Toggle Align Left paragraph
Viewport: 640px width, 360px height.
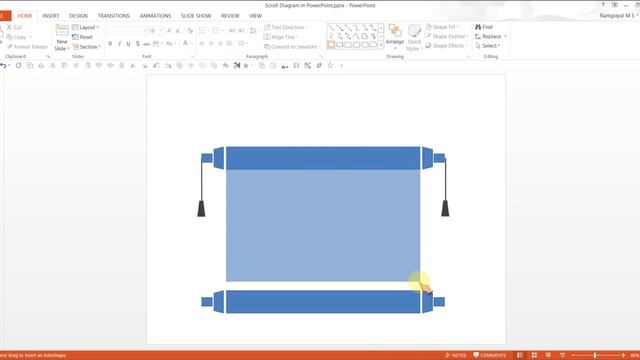202,43
